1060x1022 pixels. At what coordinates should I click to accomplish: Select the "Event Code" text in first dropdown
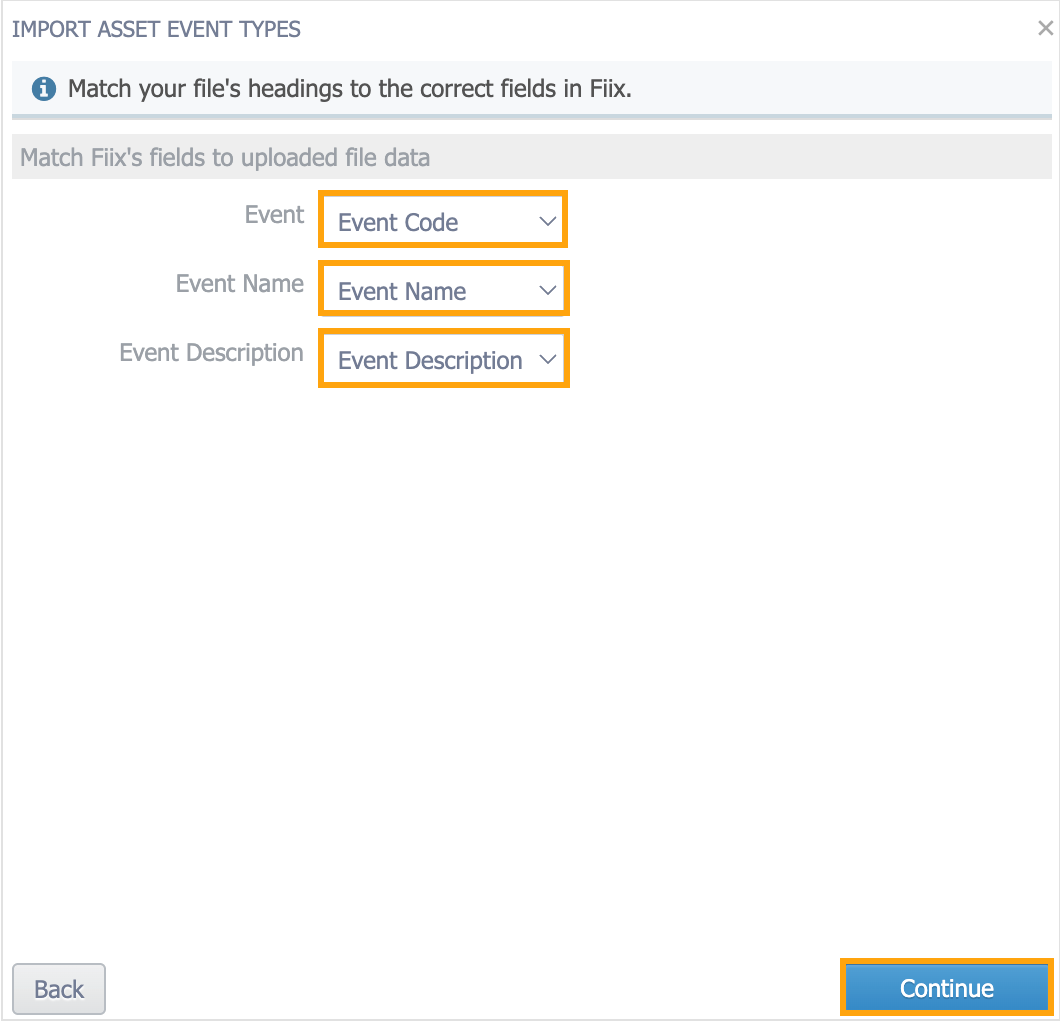coord(398,222)
